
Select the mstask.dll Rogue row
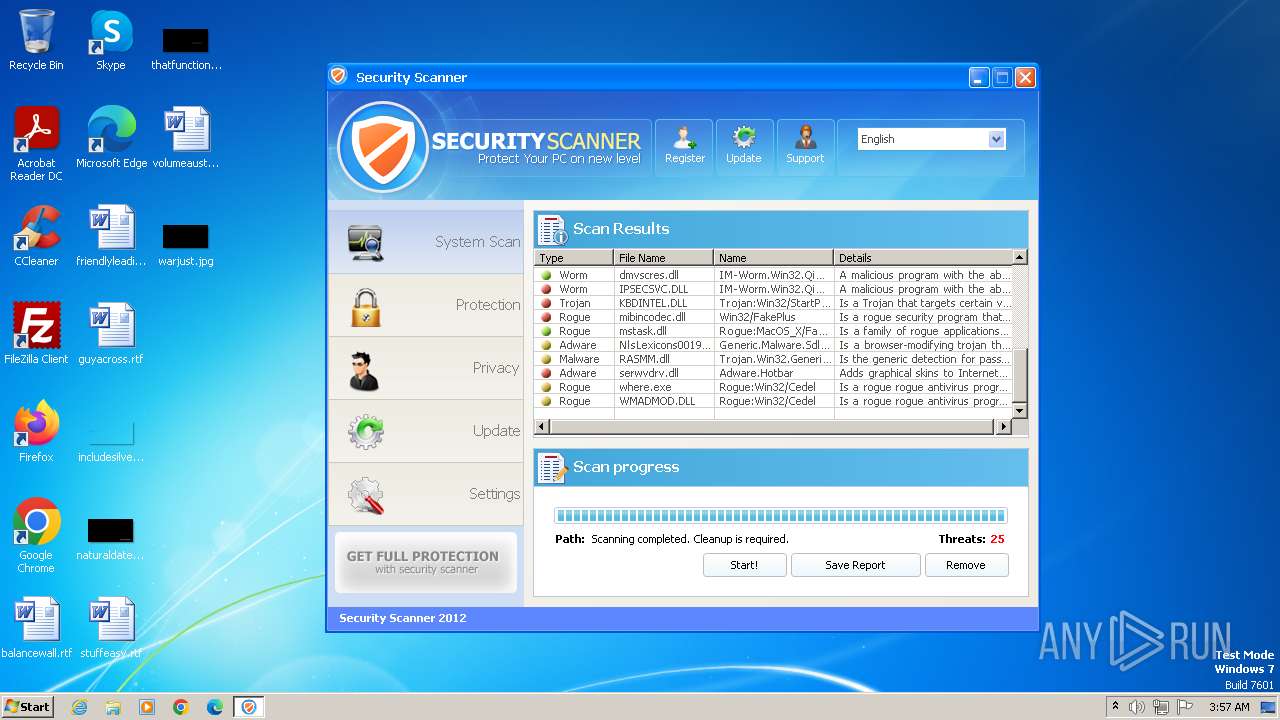tap(774, 331)
